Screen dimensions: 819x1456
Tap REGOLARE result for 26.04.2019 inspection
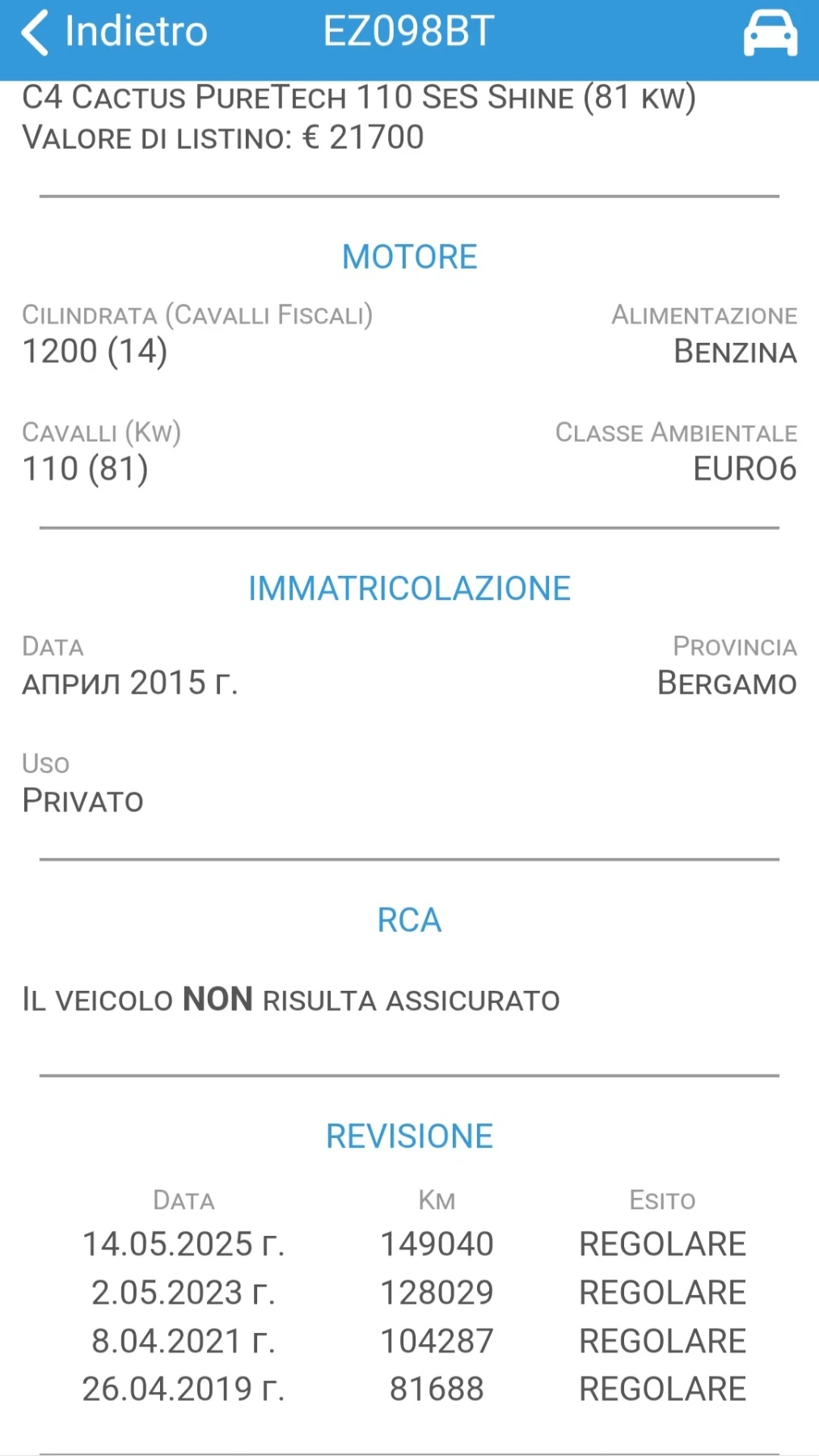pyautogui.click(x=662, y=1390)
